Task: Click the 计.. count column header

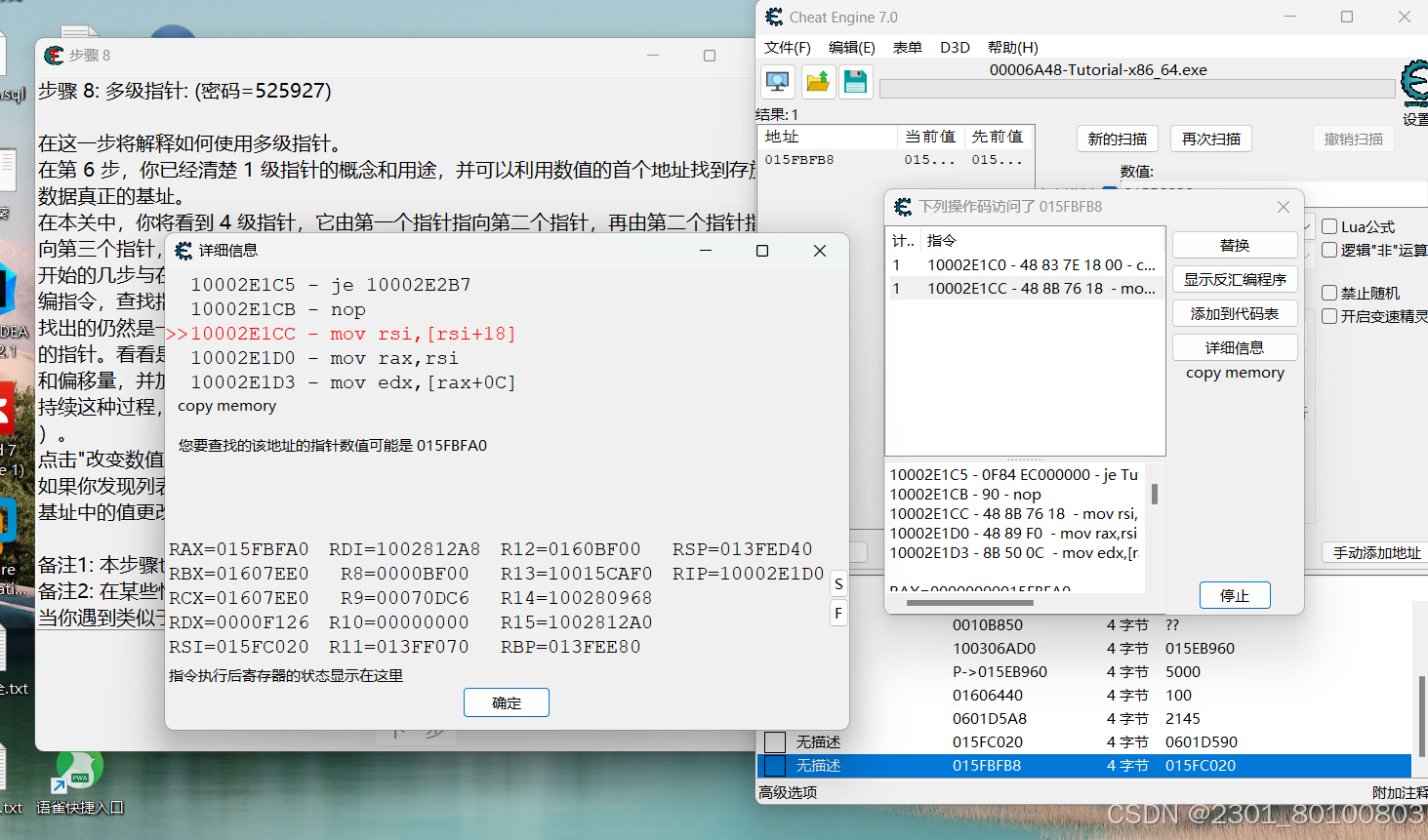Action: click(903, 240)
